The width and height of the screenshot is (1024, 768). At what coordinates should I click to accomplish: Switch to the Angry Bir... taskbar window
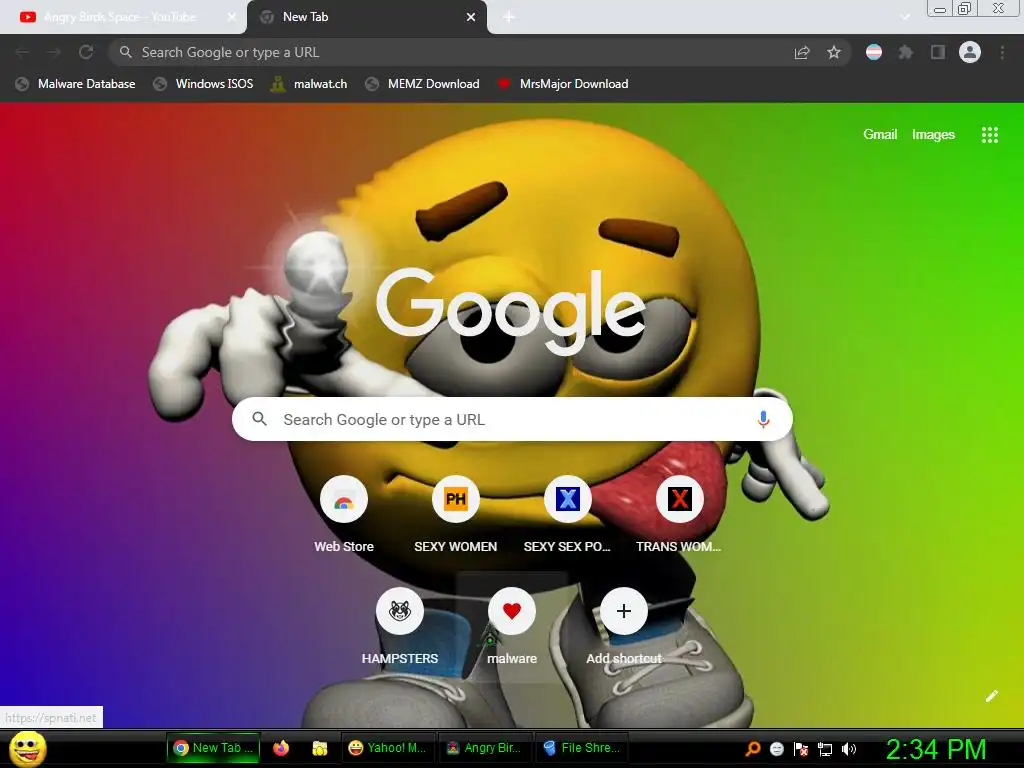coord(484,748)
